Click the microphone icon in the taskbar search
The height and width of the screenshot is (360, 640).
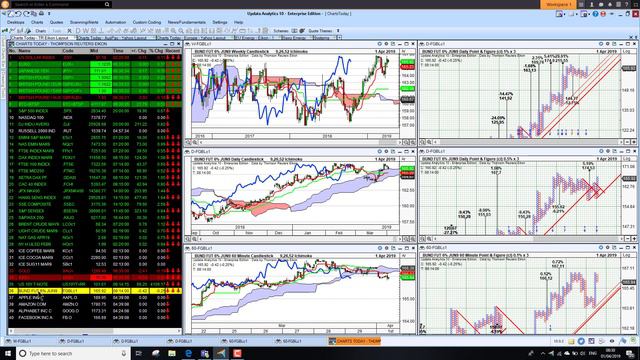pos(123,353)
